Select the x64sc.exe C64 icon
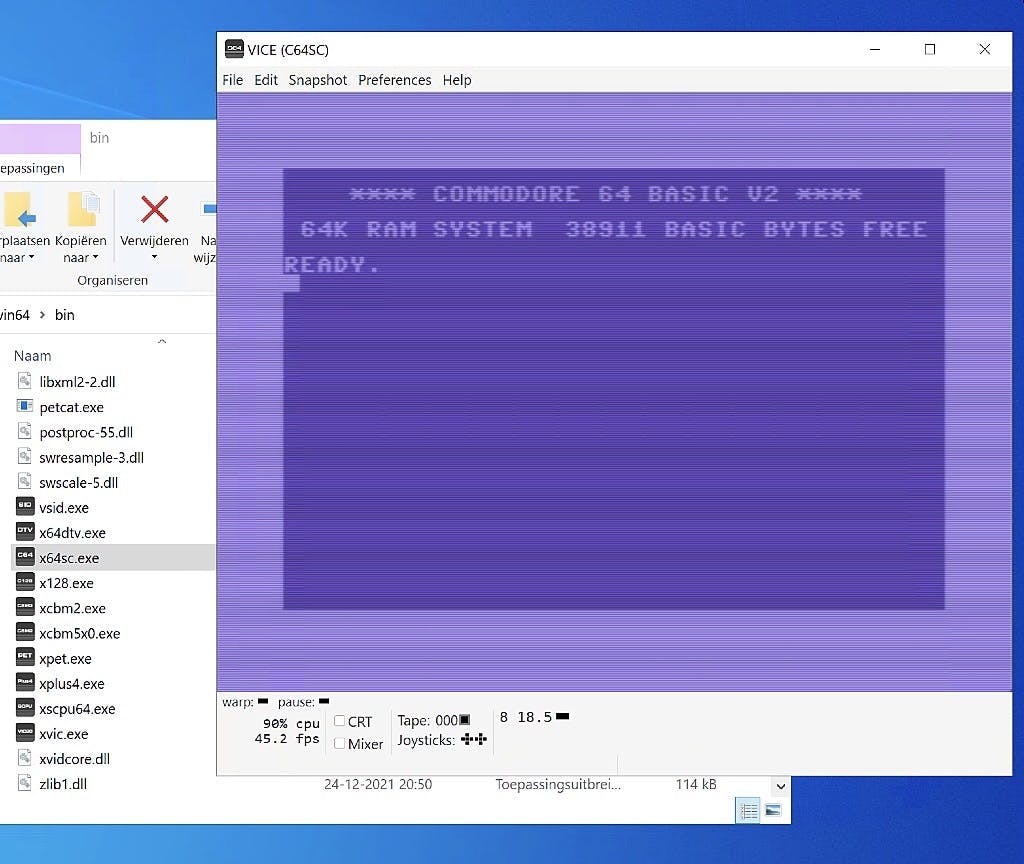Image resolution: width=1024 pixels, height=864 pixels. coord(25,557)
